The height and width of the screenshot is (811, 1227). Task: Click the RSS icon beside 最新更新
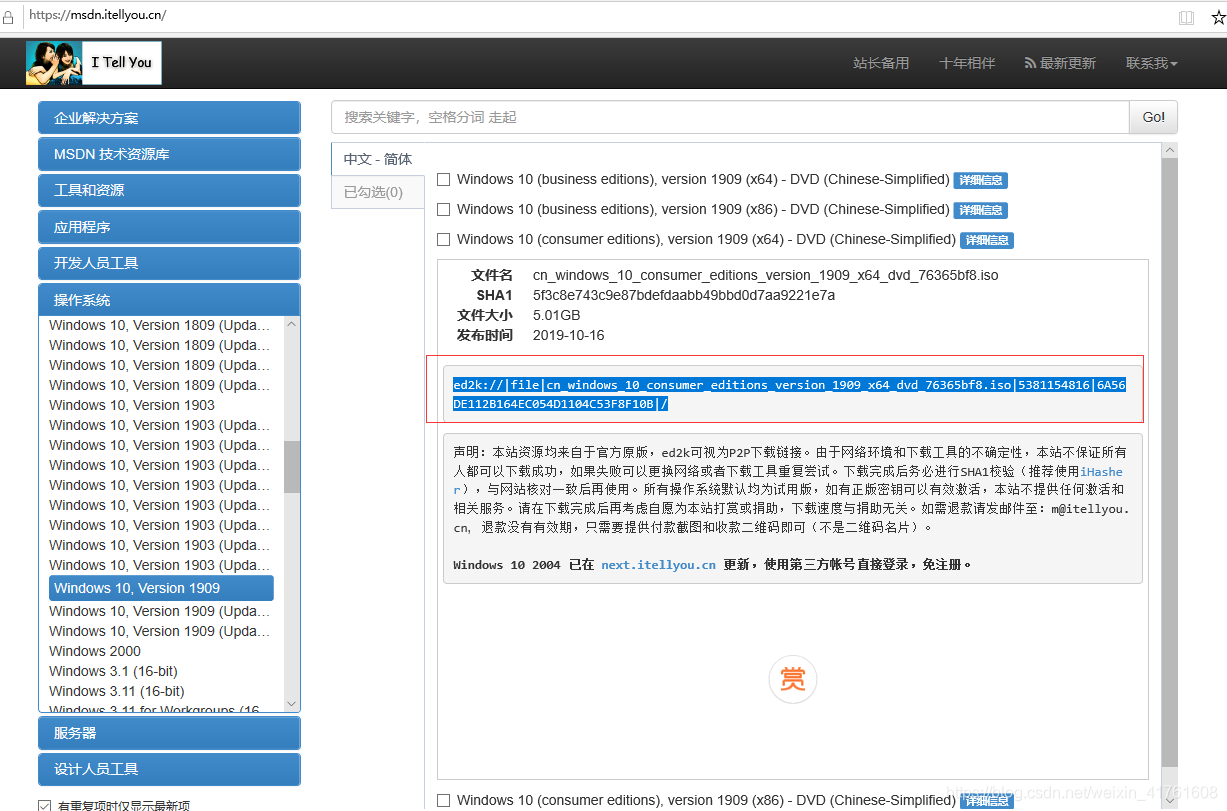[1030, 62]
